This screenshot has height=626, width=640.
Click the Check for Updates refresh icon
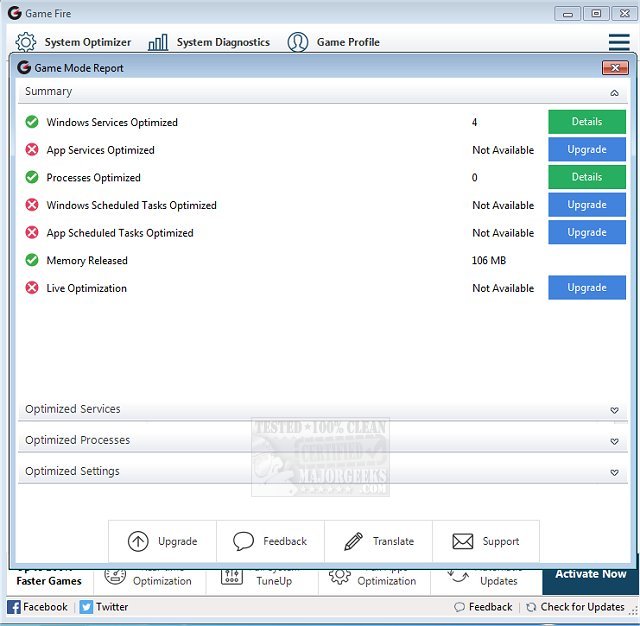point(531,607)
